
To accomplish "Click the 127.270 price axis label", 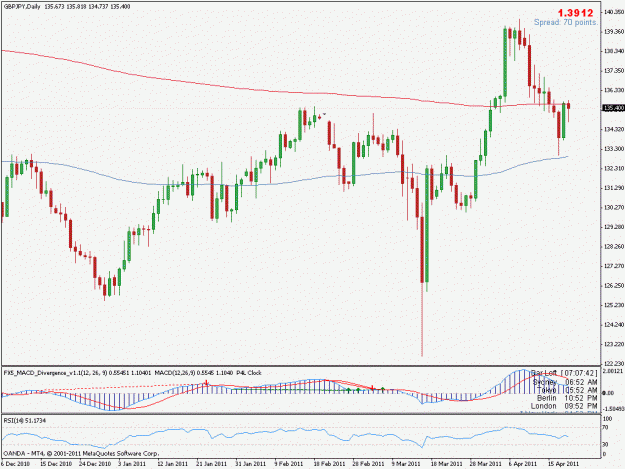I will [614, 266].
